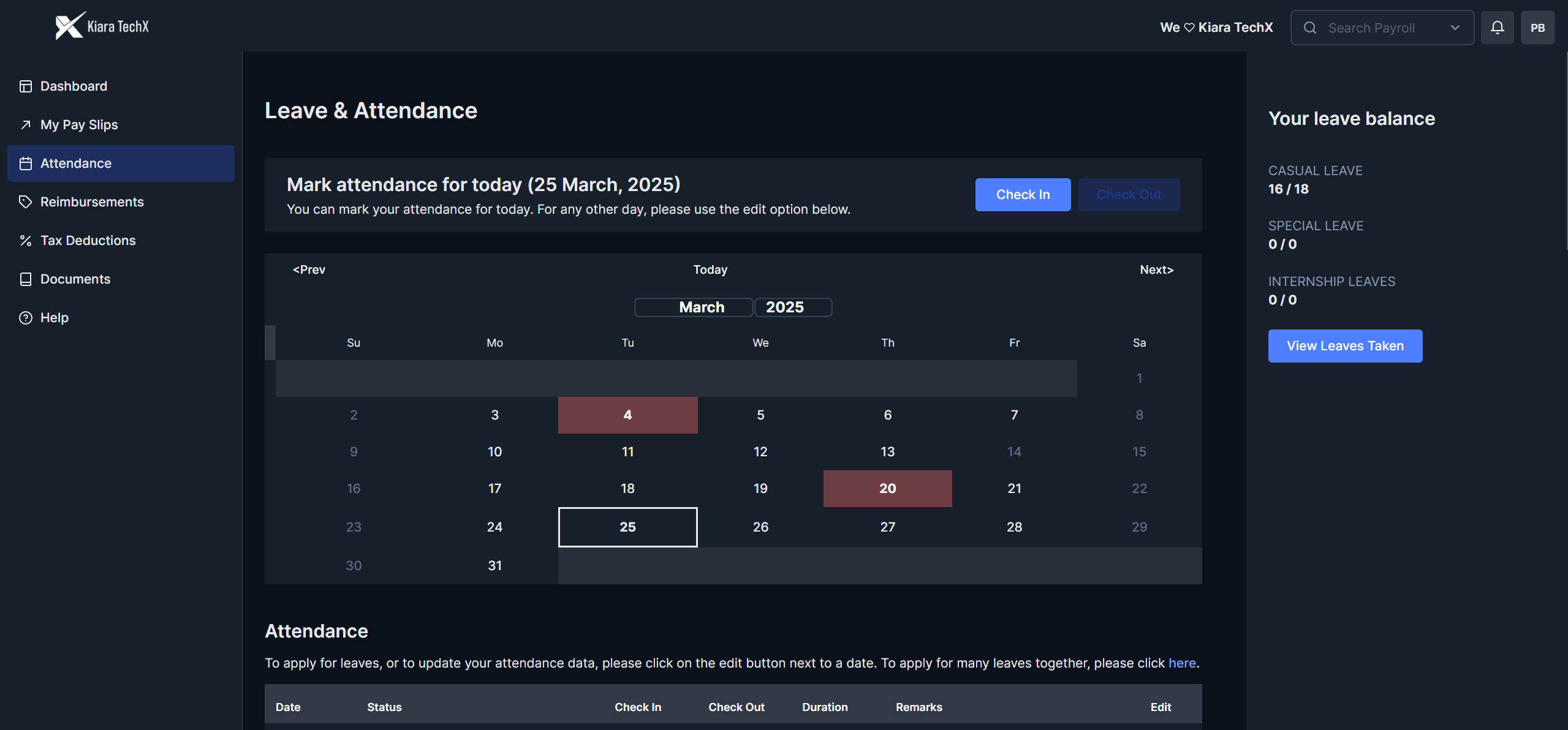Switch to the previous month via Prev
The height and width of the screenshot is (730, 1568).
tap(309, 269)
